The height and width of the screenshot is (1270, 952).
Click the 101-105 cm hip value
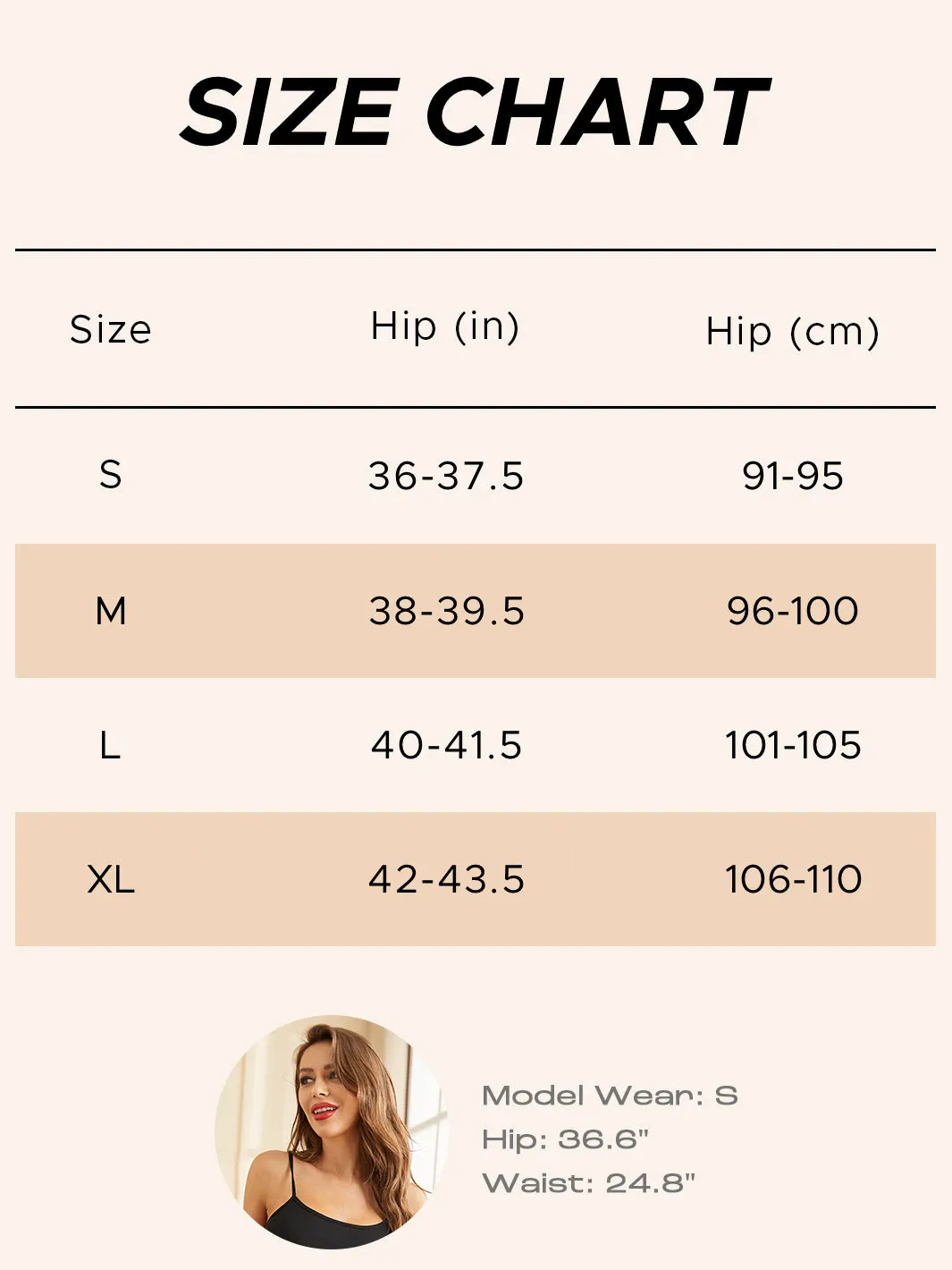click(x=793, y=746)
